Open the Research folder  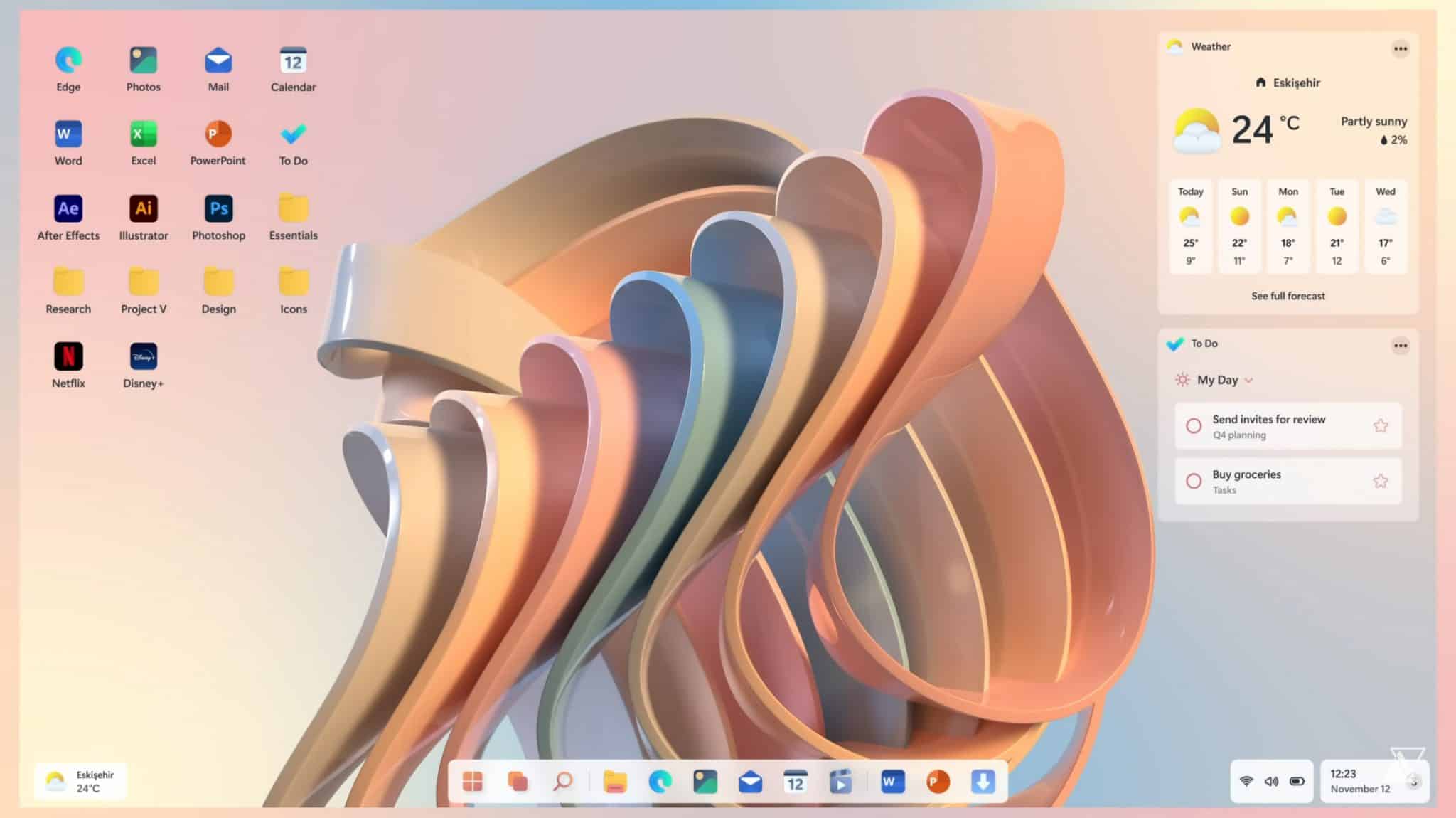(x=68, y=283)
